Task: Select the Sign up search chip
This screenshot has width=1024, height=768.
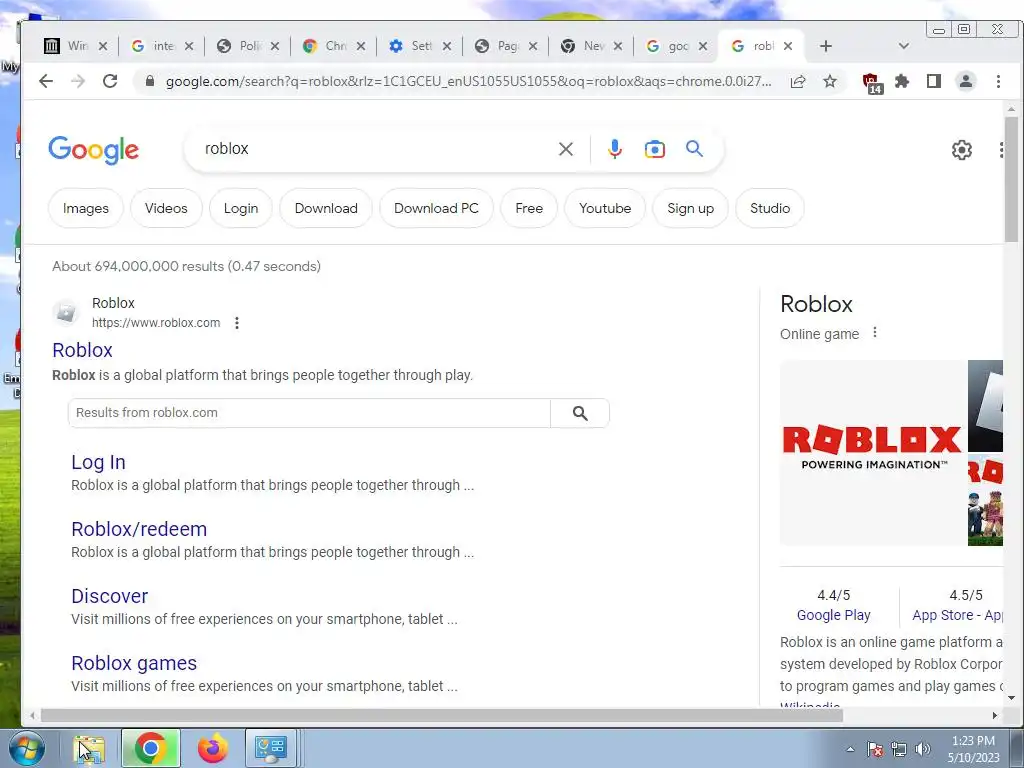Action: (690, 208)
